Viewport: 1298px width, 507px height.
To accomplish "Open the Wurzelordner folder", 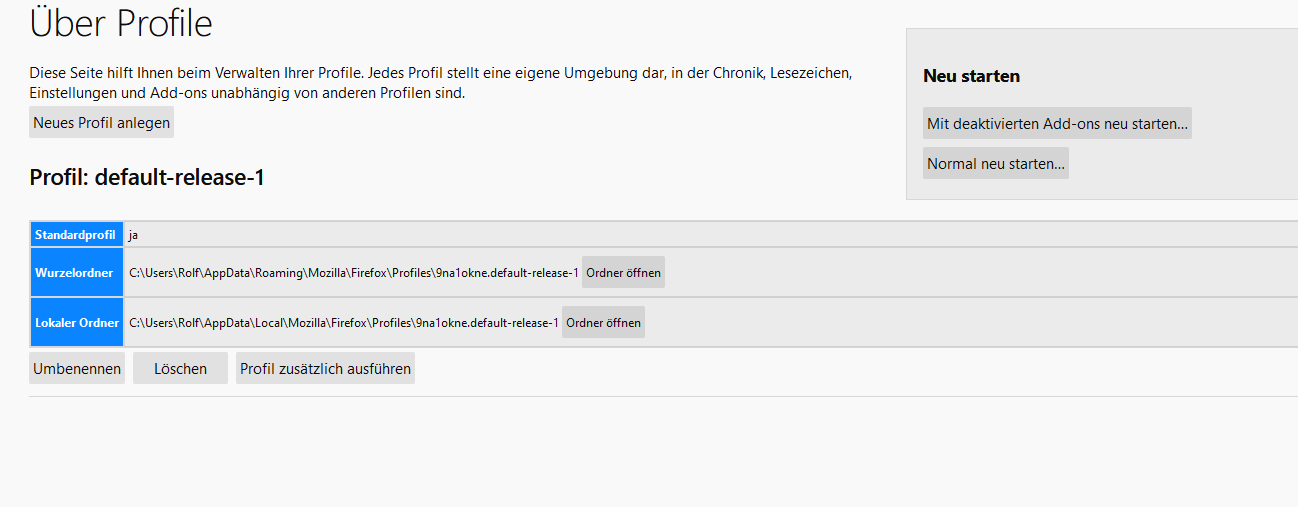I will 623,273.
